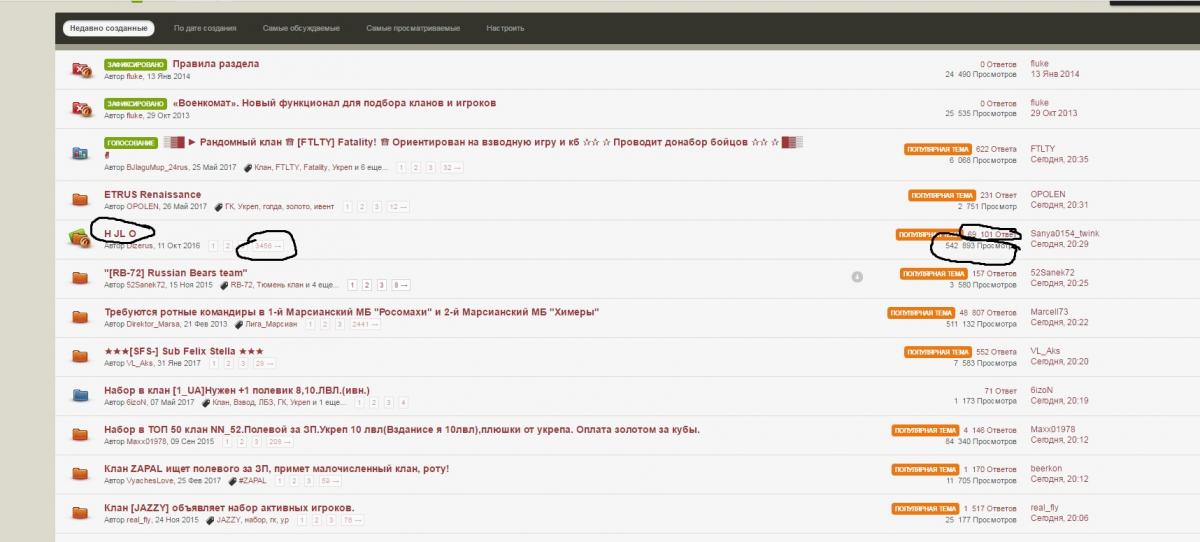Screen dimensions: 1200x542
Task: Click green folder icon beside 'H JL O' topic
Action: (81, 238)
